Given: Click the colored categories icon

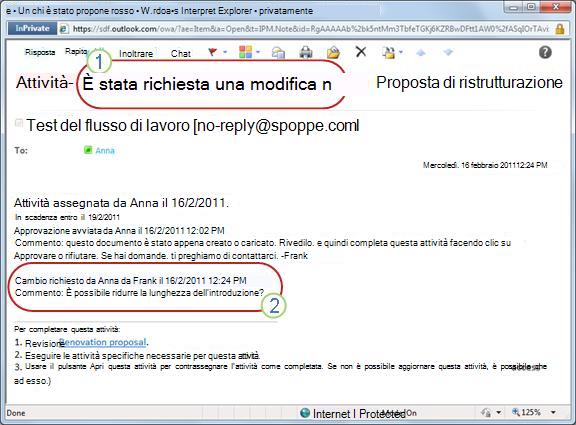Looking at the screenshot, I should pos(245,52).
